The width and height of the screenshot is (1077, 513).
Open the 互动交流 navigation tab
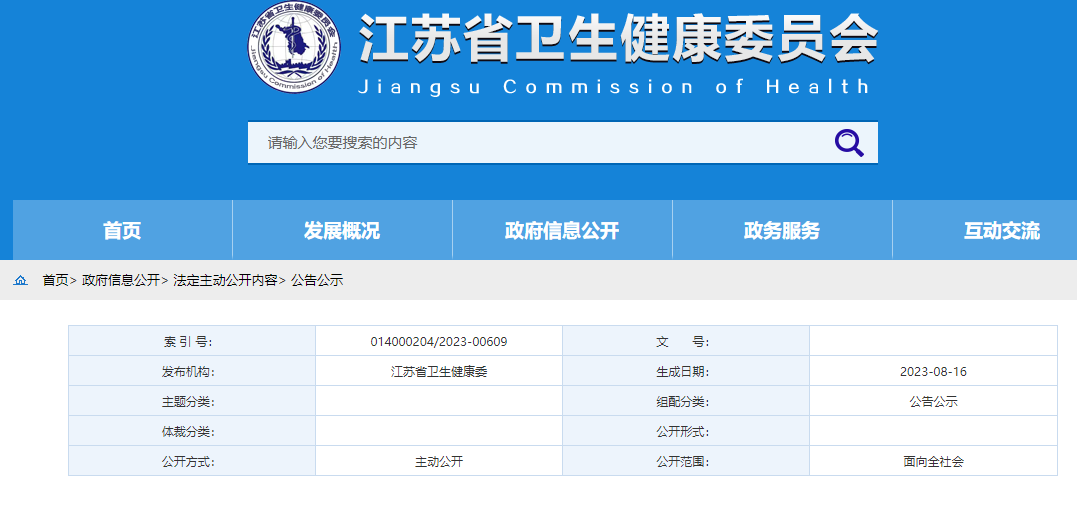[1001, 231]
